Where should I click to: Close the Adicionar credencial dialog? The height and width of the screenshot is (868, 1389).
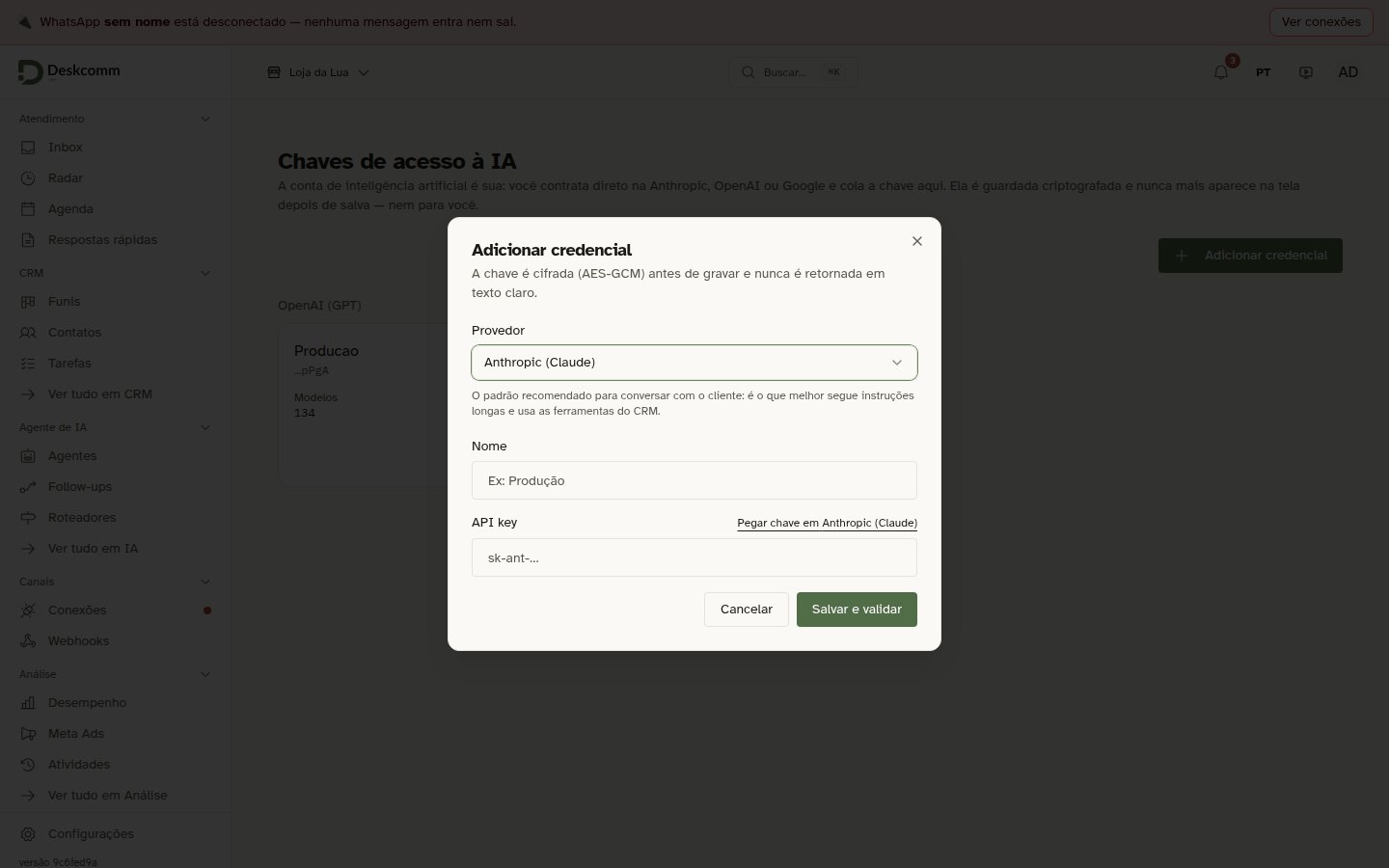(917, 241)
